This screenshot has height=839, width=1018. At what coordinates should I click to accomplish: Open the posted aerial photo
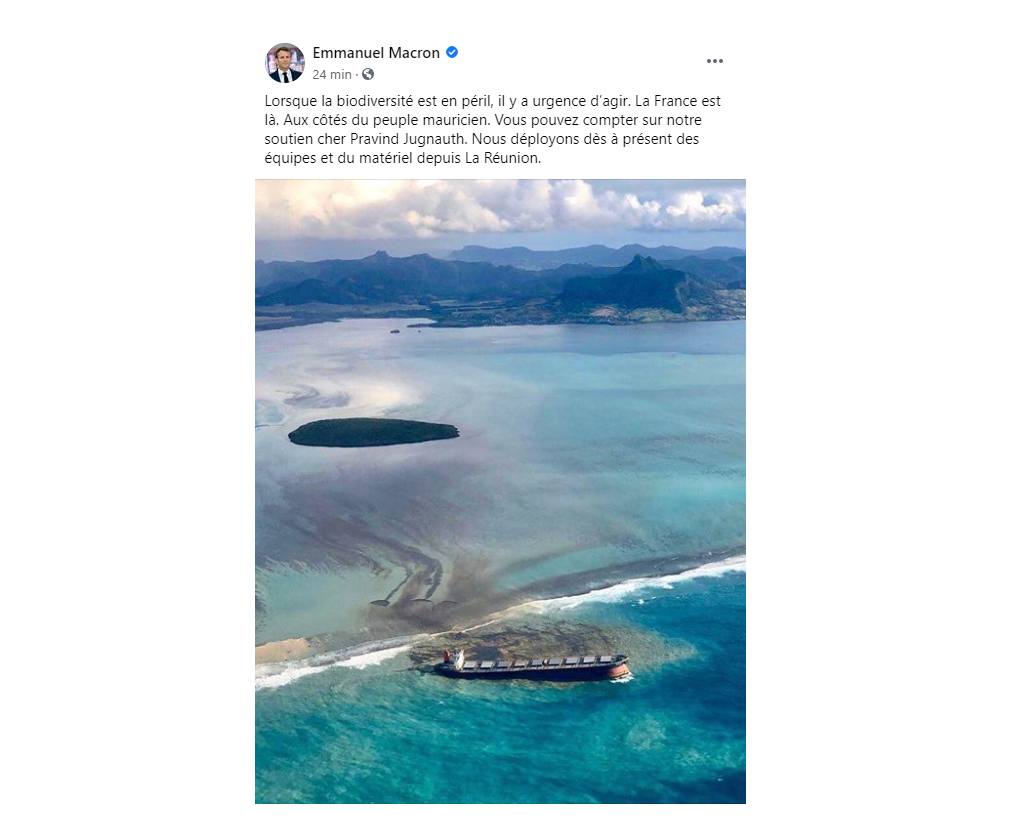click(x=500, y=492)
